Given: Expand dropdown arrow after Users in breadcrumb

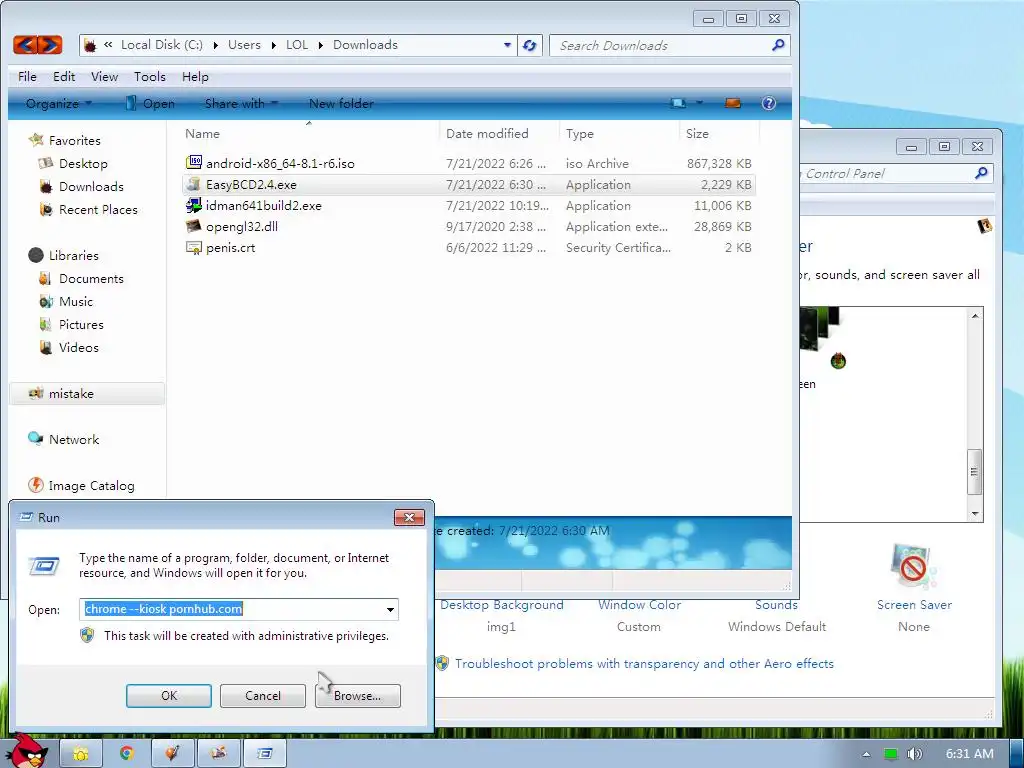Looking at the screenshot, I should (x=273, y=45).
